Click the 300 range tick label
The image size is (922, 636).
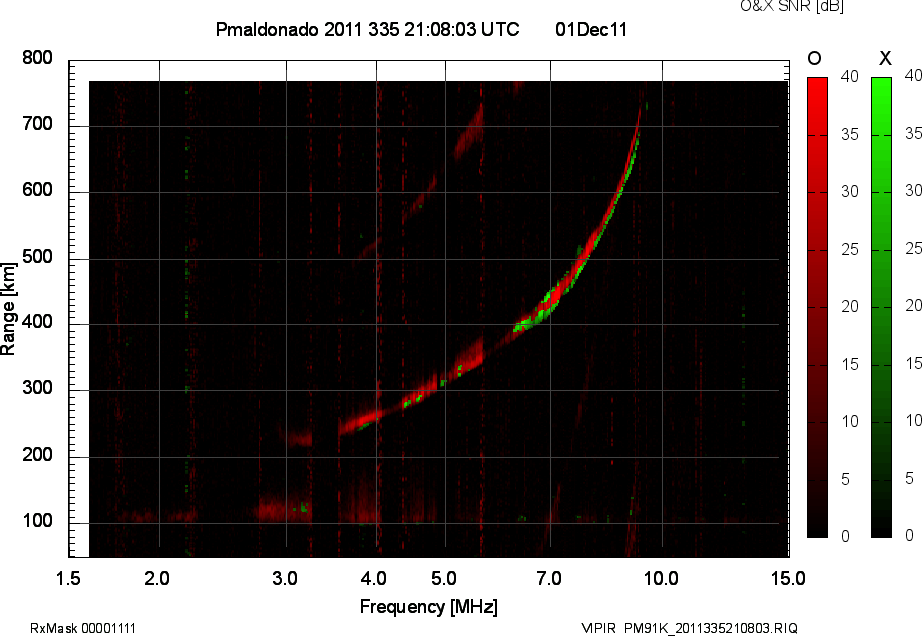point(37,388)
